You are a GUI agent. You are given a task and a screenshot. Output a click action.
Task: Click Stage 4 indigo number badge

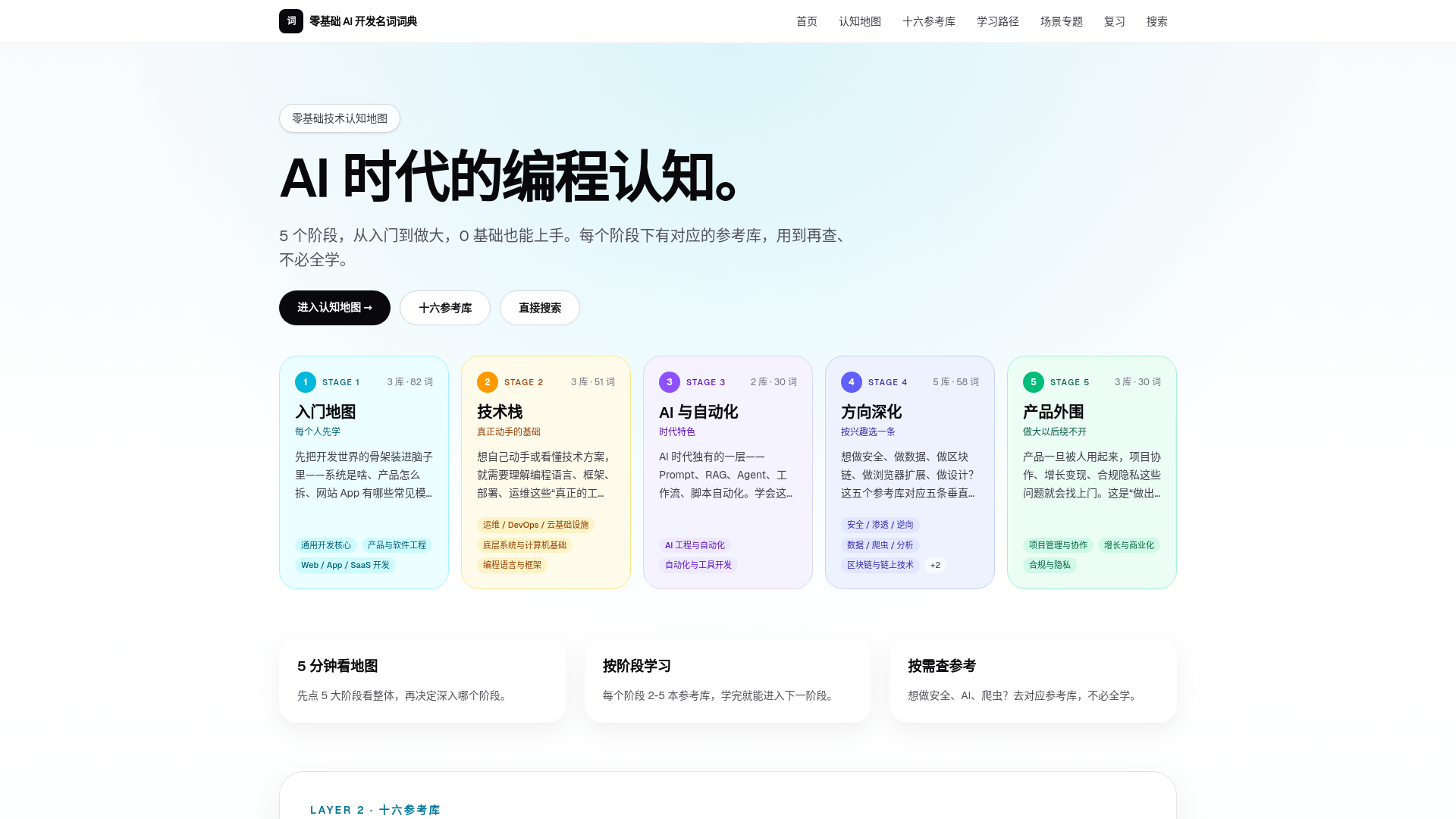pyautogui.click(x=852, y=382)
